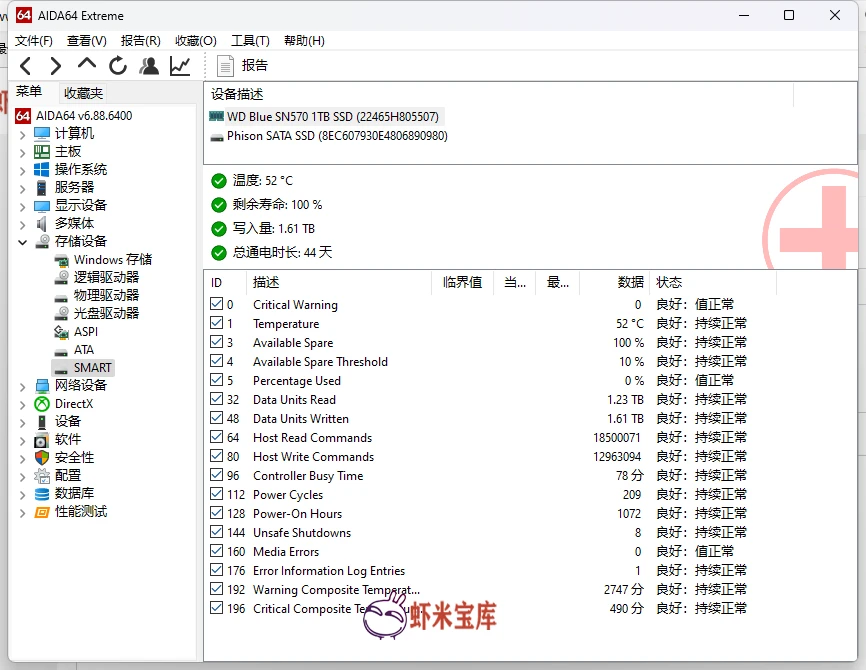Click the 软件 software icon
This screenshot has height=670, width=866.
click(42, 440)
